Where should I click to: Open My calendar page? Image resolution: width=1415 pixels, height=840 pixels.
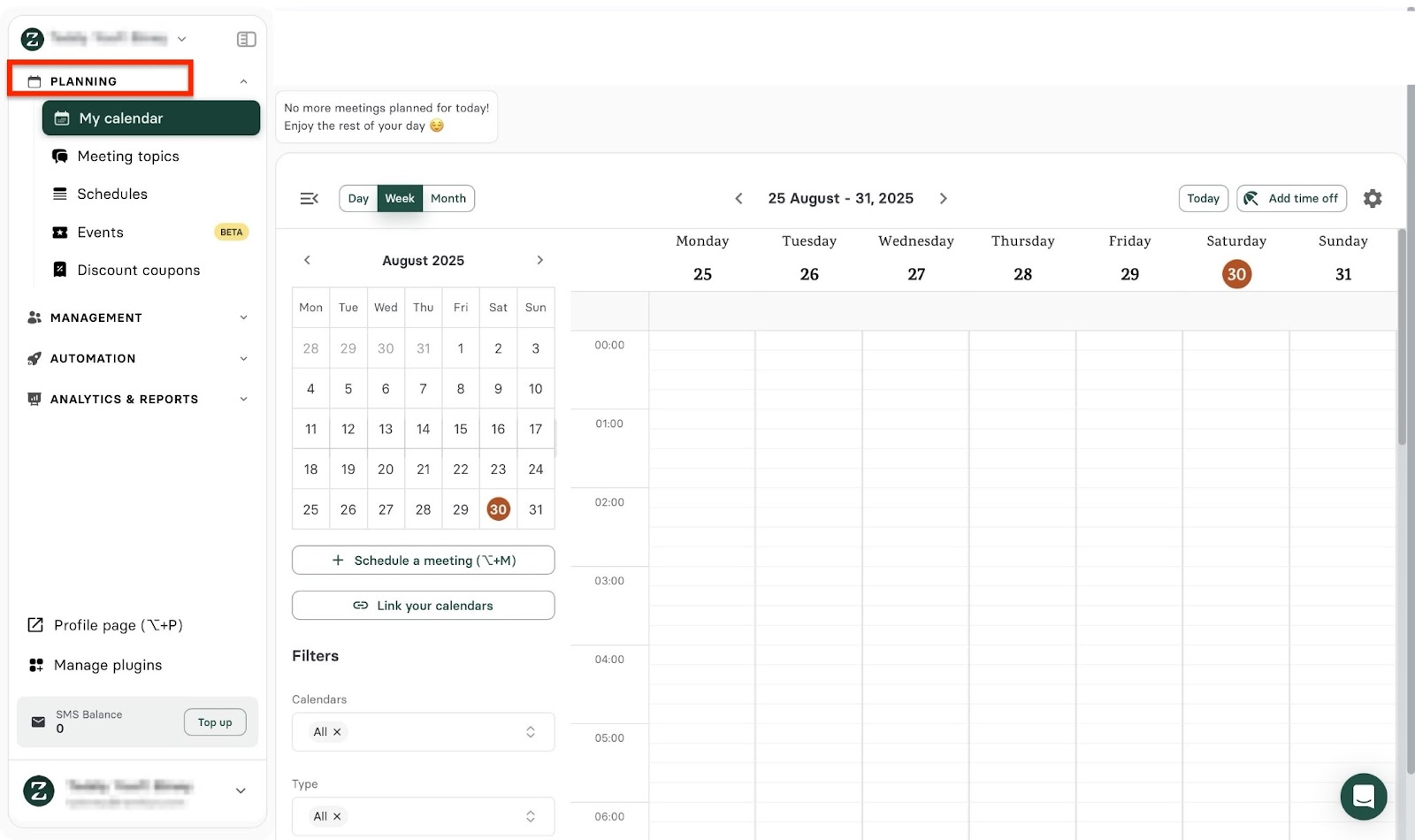click(151, 118)
